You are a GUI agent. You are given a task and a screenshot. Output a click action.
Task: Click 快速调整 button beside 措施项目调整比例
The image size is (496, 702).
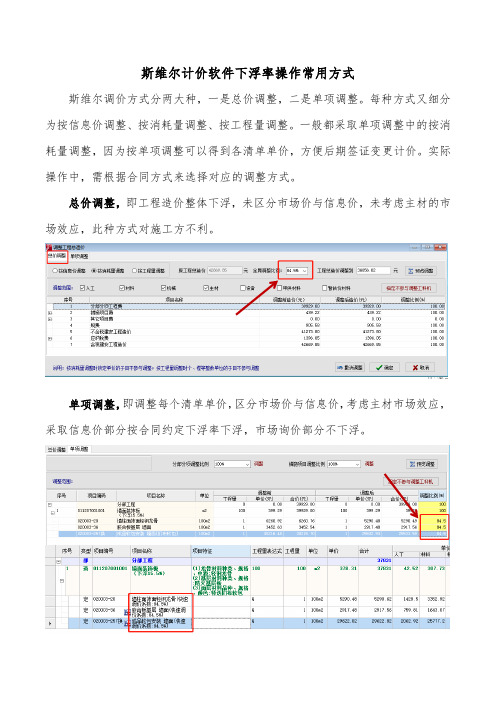pyautogui.click(x=422, y=464)
